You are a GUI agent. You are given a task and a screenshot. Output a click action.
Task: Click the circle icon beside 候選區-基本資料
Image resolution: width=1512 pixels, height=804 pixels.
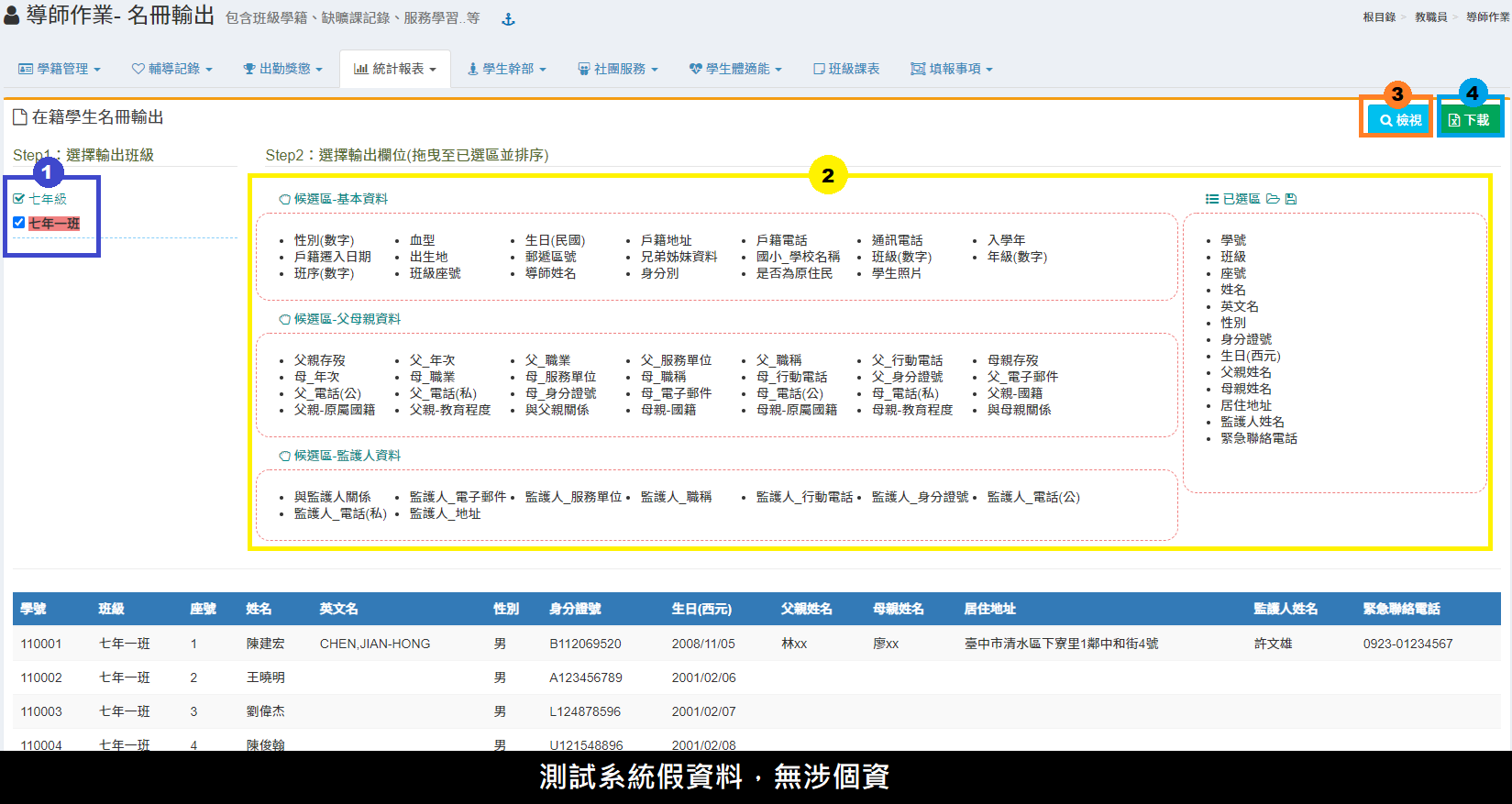[x=285, y=199]
